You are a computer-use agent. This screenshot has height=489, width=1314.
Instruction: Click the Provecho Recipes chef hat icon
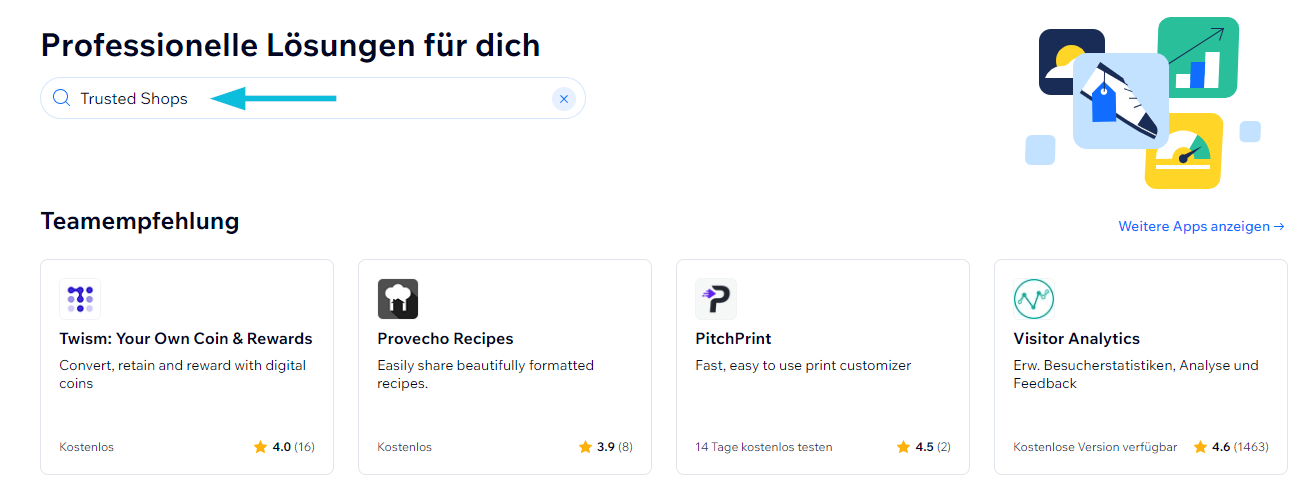(x=398, y=299)
